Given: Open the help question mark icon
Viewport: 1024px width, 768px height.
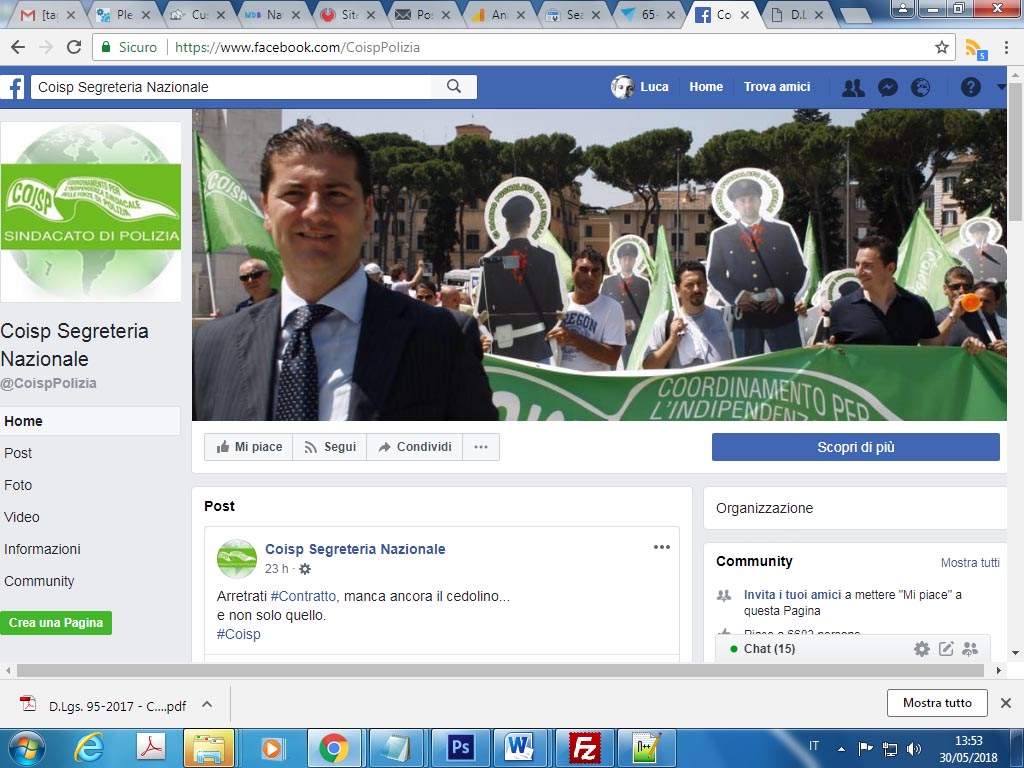Looking at the screenshot, I should point(970,87).
